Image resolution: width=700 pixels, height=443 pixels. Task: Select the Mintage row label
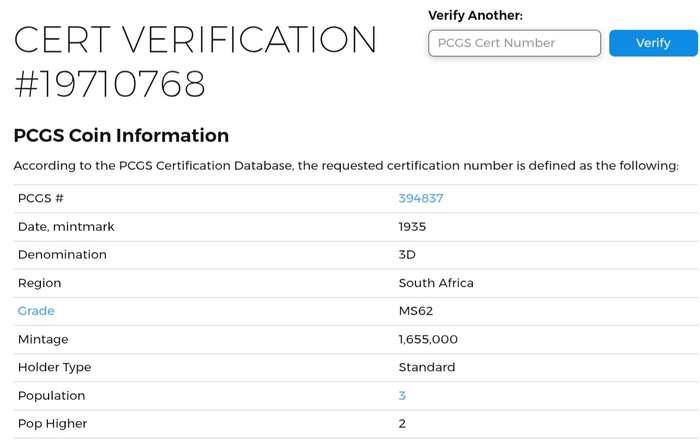pos(43,339)
